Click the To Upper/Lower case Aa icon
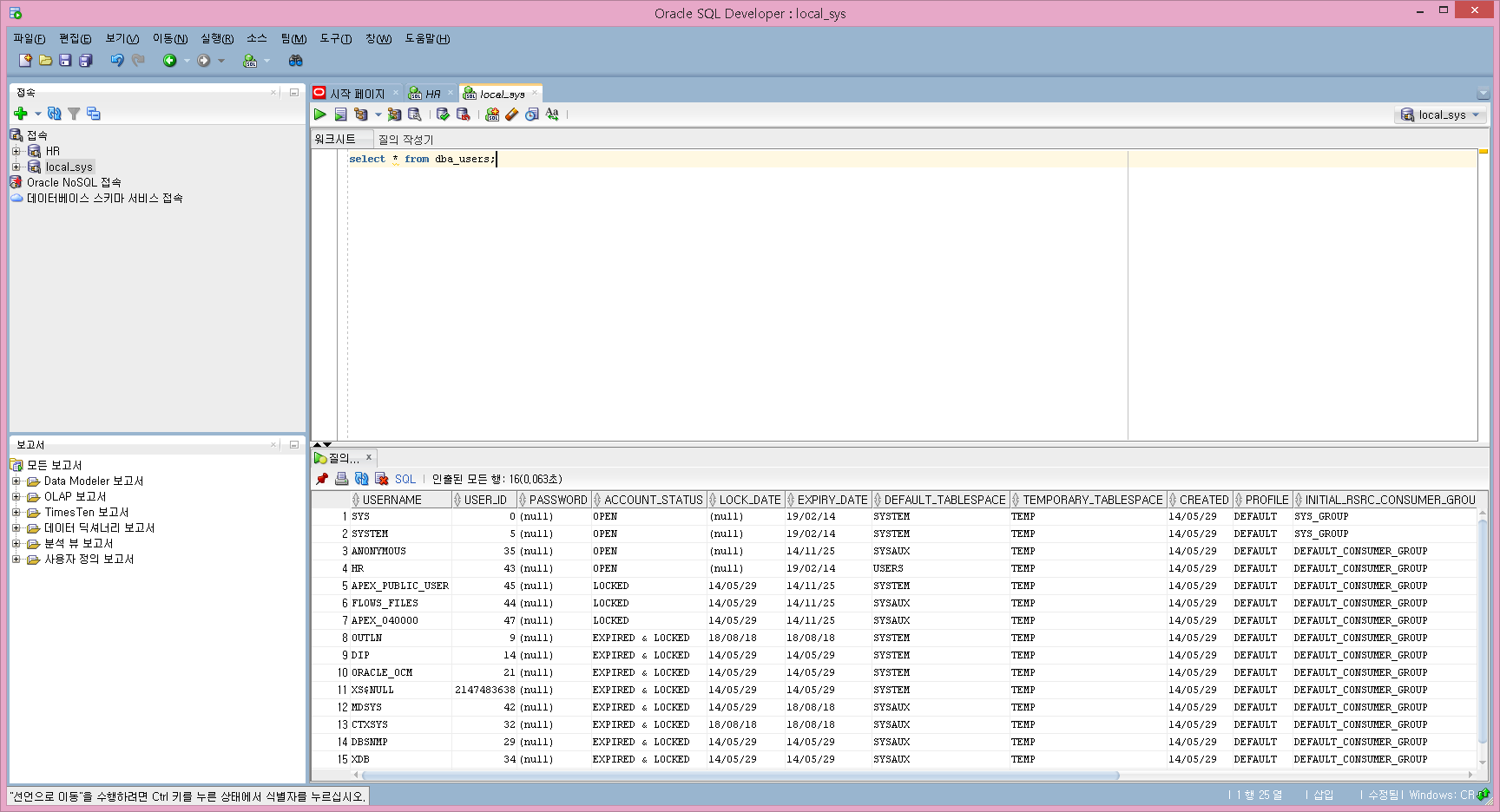 [552, 115]
